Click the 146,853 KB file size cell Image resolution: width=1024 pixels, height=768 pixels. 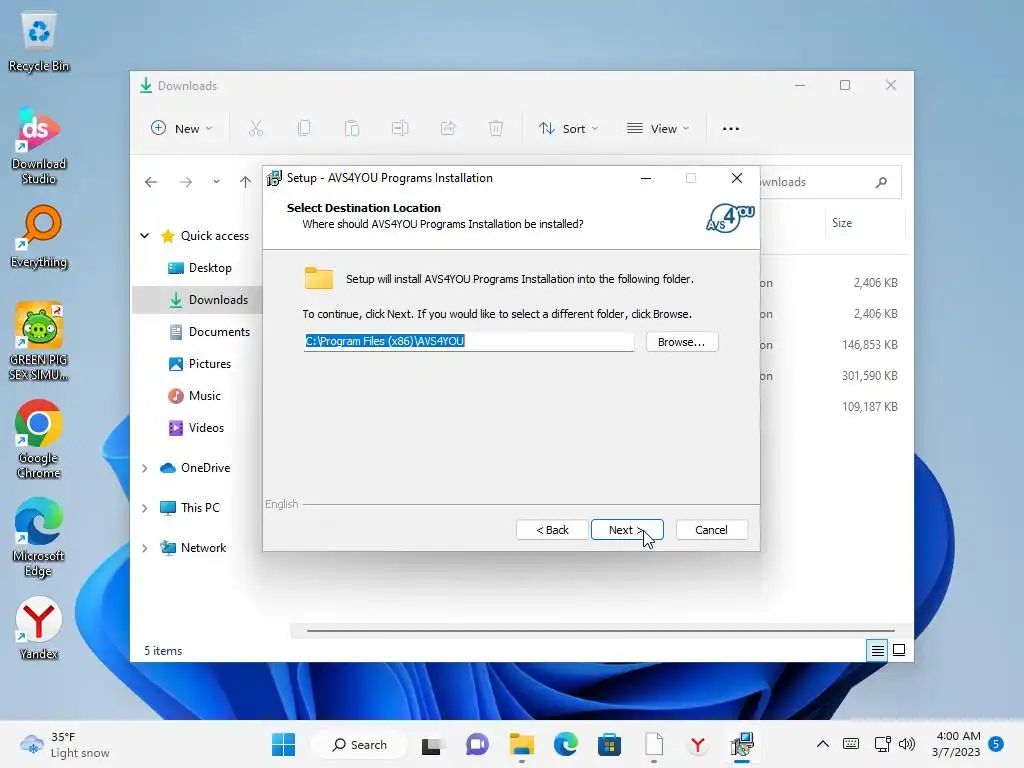pos(869,345)
